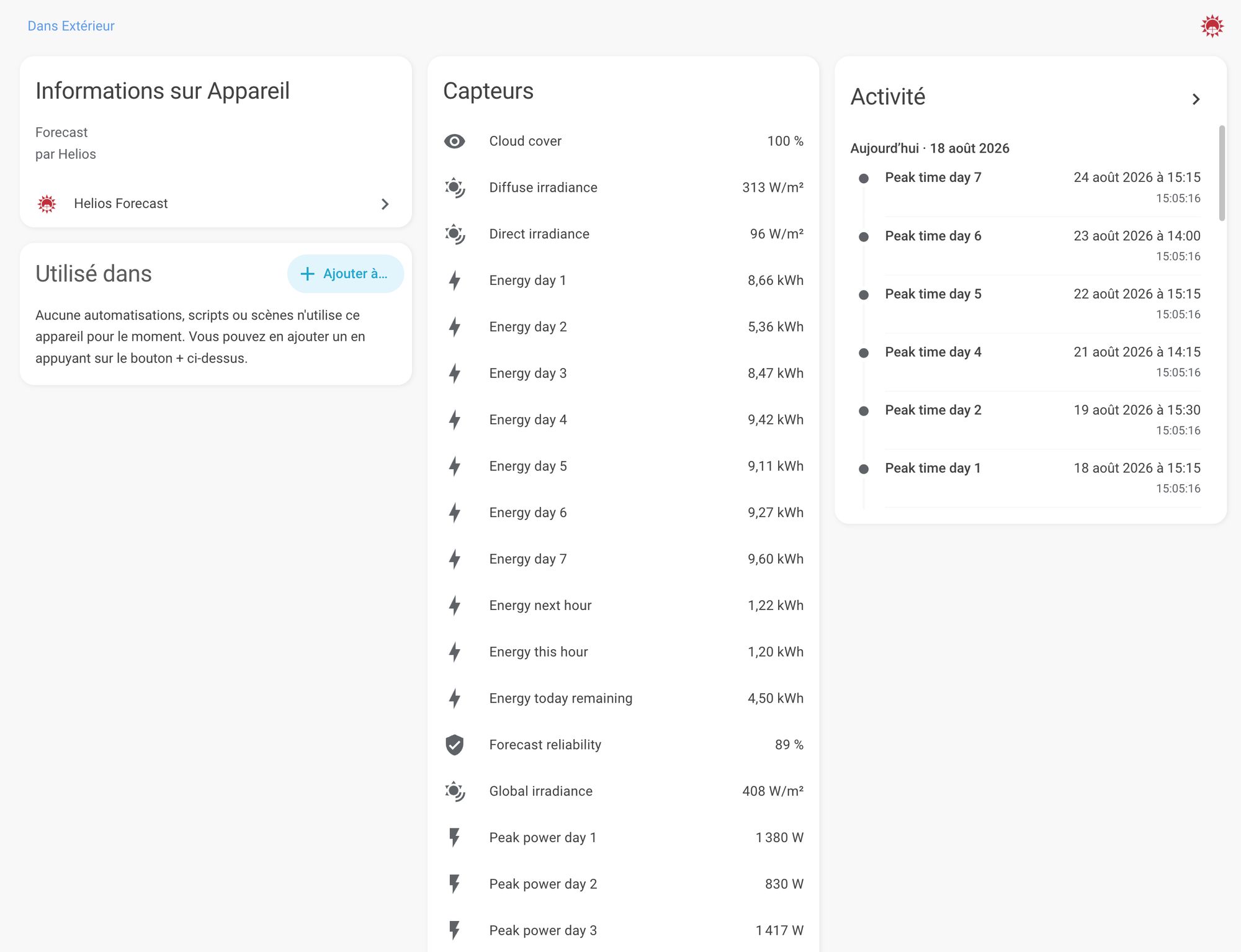Click the 24 août 2026 à 15:15 state
The width and height of the screenshot is (1241, 952).
tap(1137, 178)
